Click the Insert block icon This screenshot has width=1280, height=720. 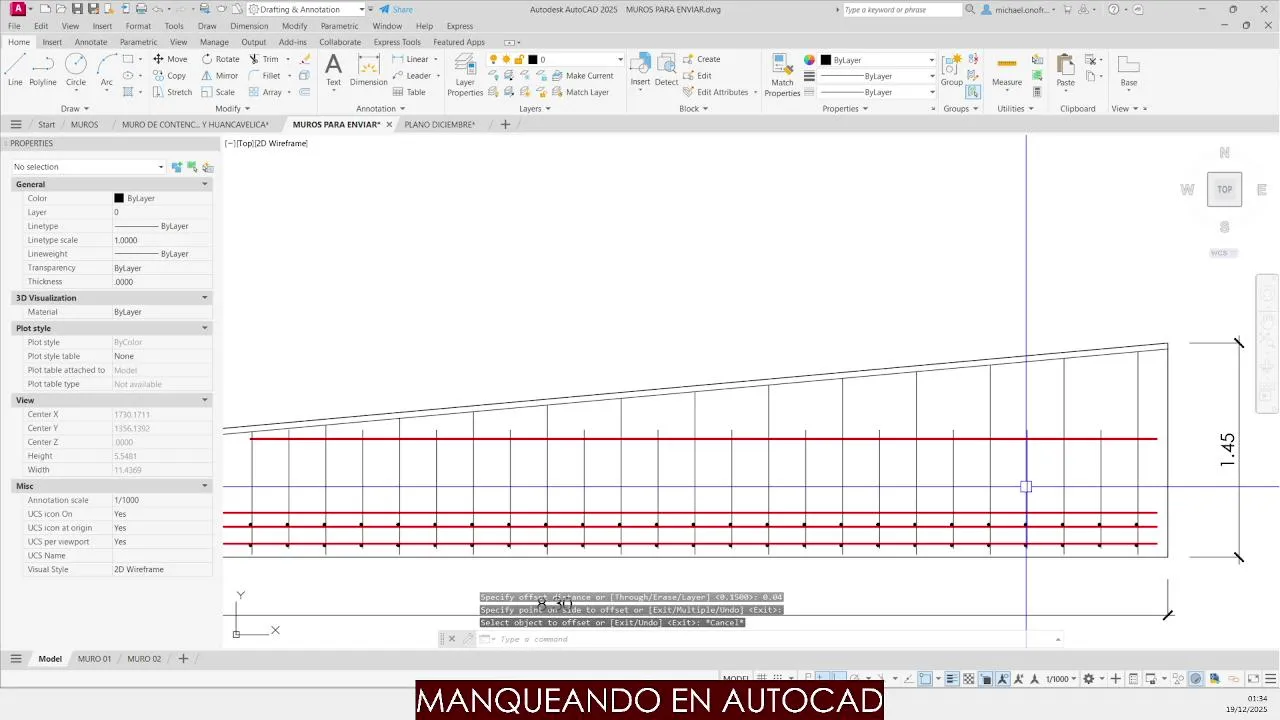[x=640, y=68]
